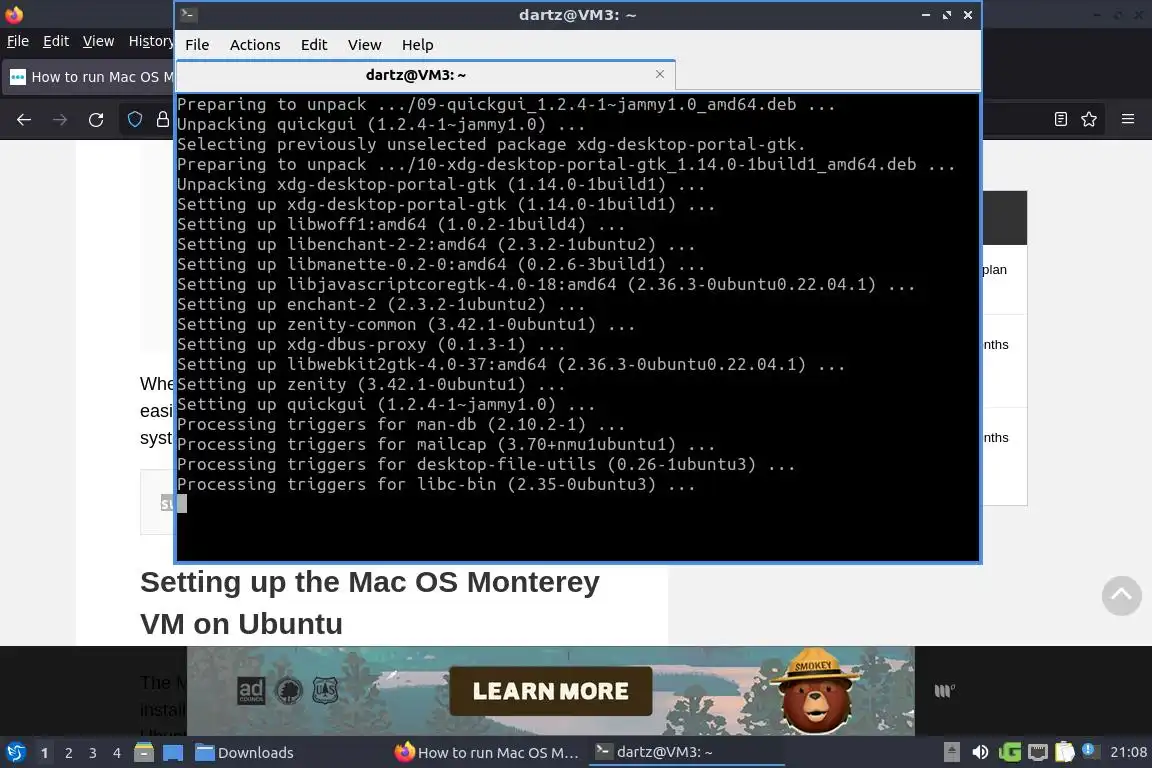Reload the page in Firefox

96,120
